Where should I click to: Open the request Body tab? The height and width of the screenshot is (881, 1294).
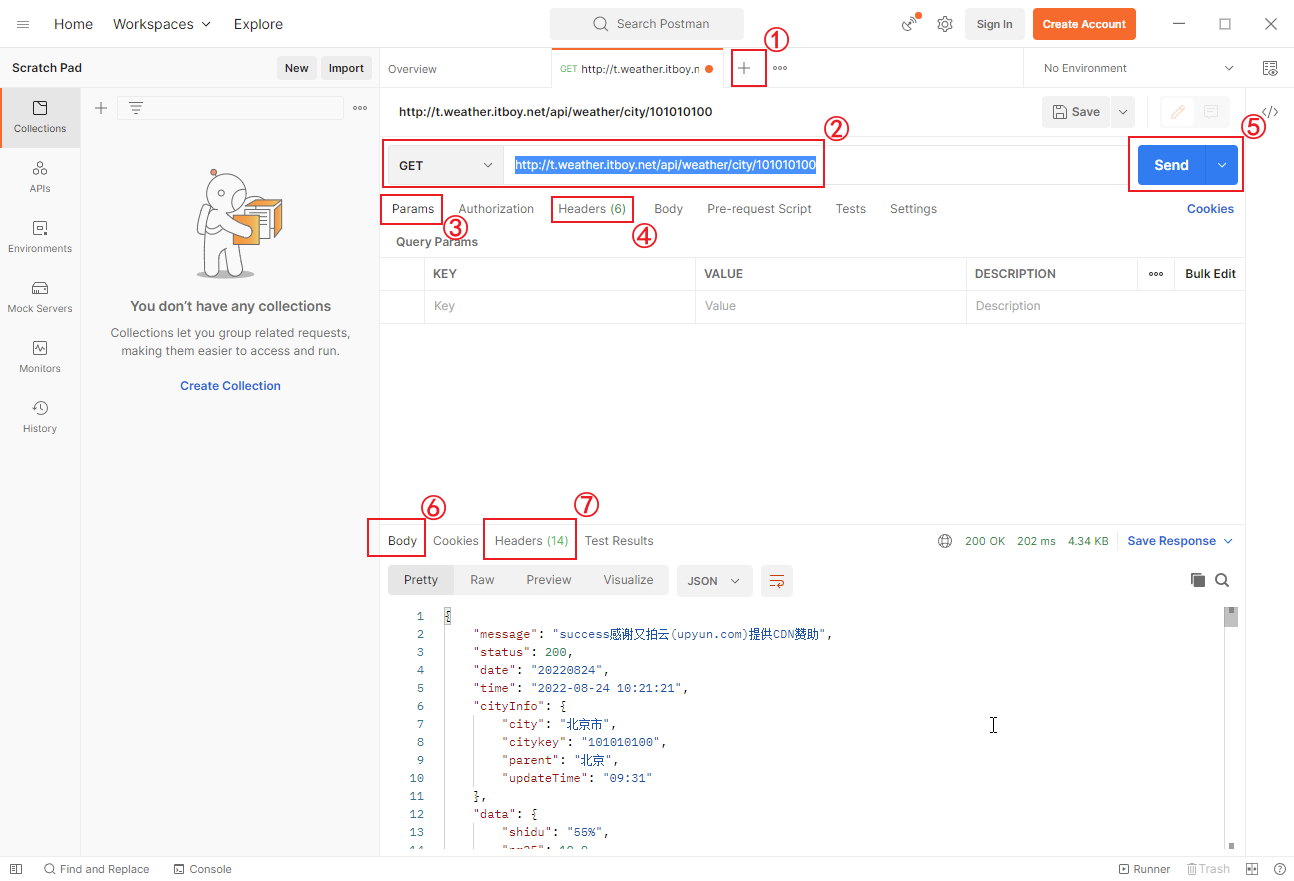[x=668, y=209]
